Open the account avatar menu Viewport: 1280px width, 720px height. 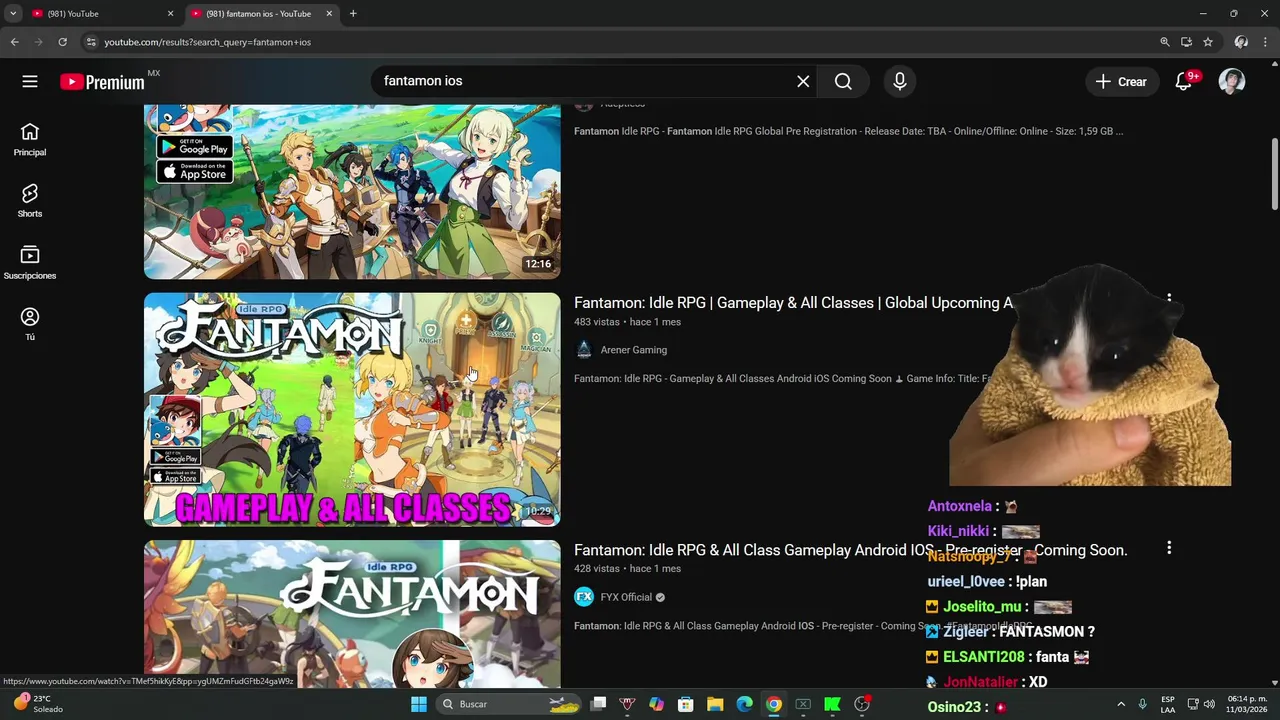click(1232, 81)
